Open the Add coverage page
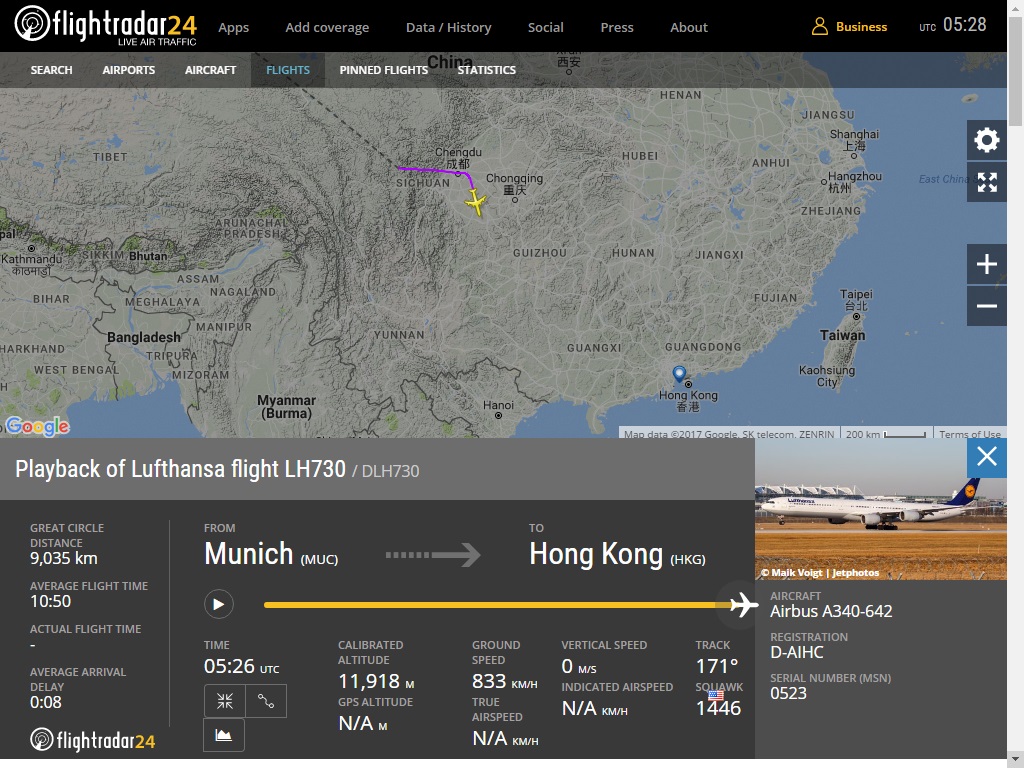Viewport: 1024px width, 768px height. pos(327,27)
